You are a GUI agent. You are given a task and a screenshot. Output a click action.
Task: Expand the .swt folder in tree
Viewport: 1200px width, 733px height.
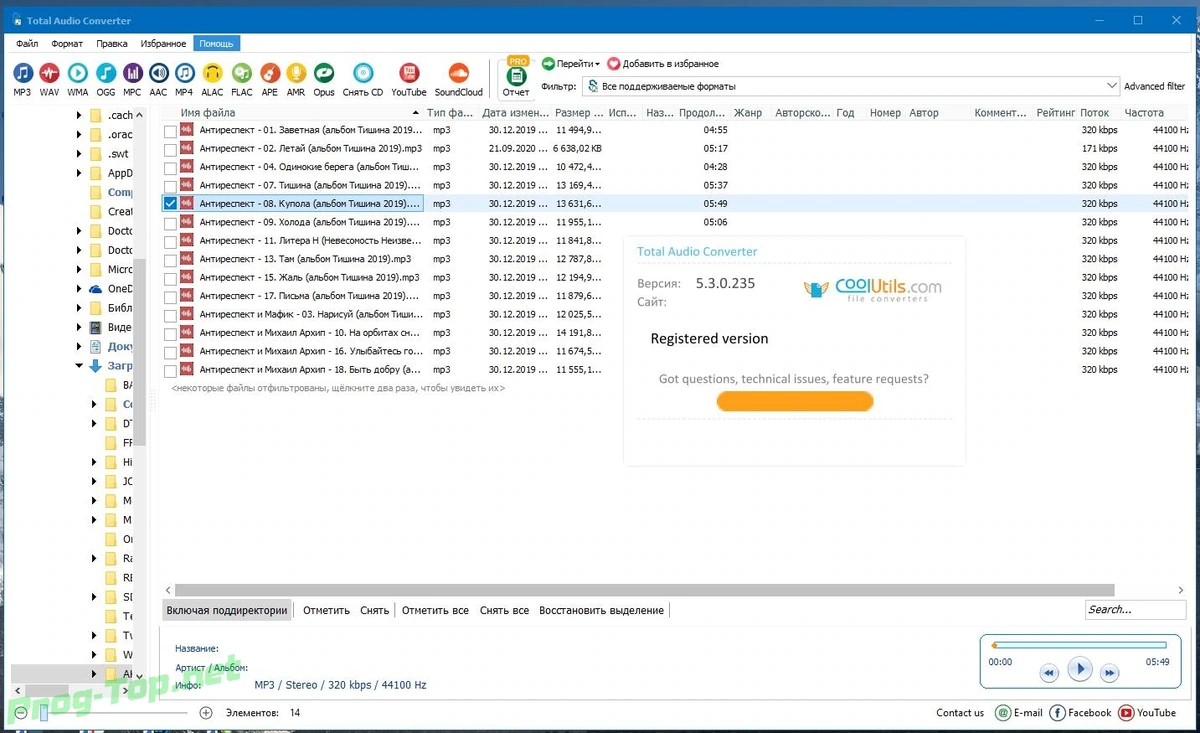click(80, 154)
